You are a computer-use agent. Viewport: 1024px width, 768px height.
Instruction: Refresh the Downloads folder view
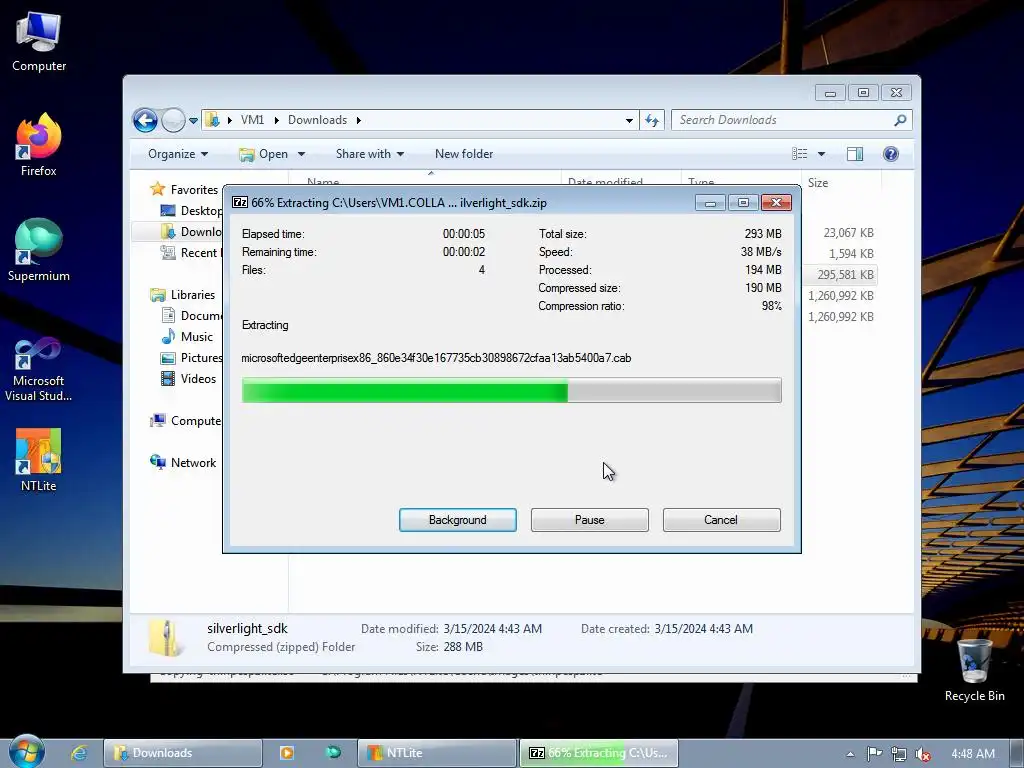[x=652, y=120]
